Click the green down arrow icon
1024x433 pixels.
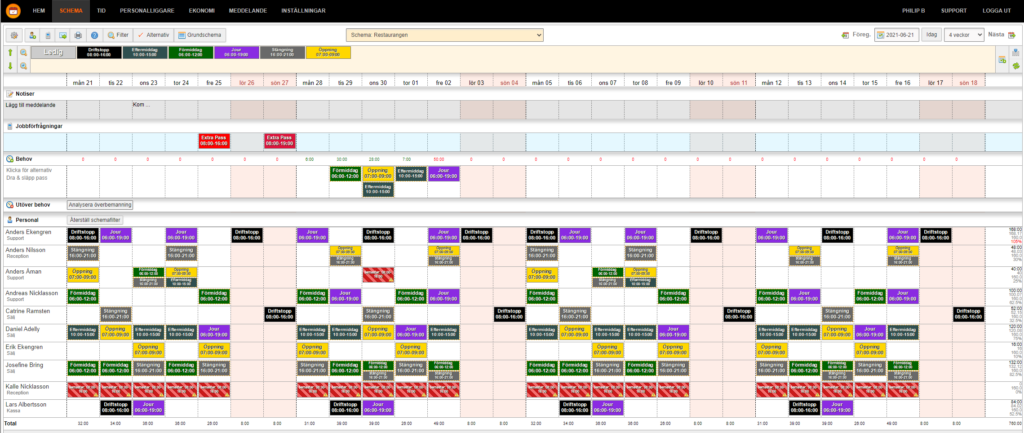coord(10,65)
